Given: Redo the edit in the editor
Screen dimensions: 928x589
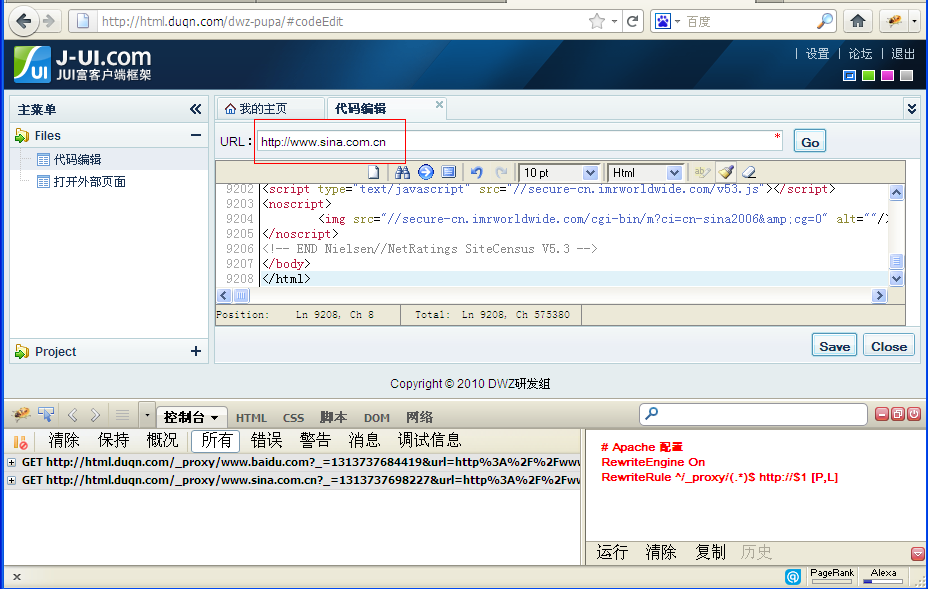Looking at the screenshot, I should point(501,172).
